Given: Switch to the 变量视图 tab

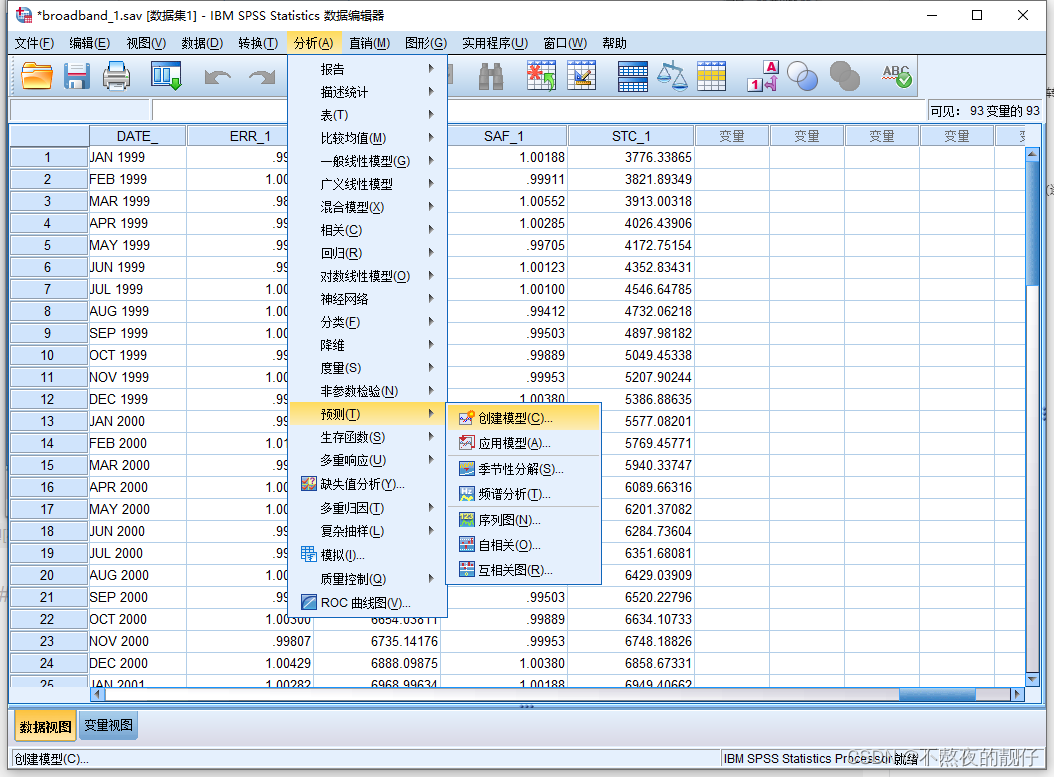Looking at the screenshot, I should 108,726.
